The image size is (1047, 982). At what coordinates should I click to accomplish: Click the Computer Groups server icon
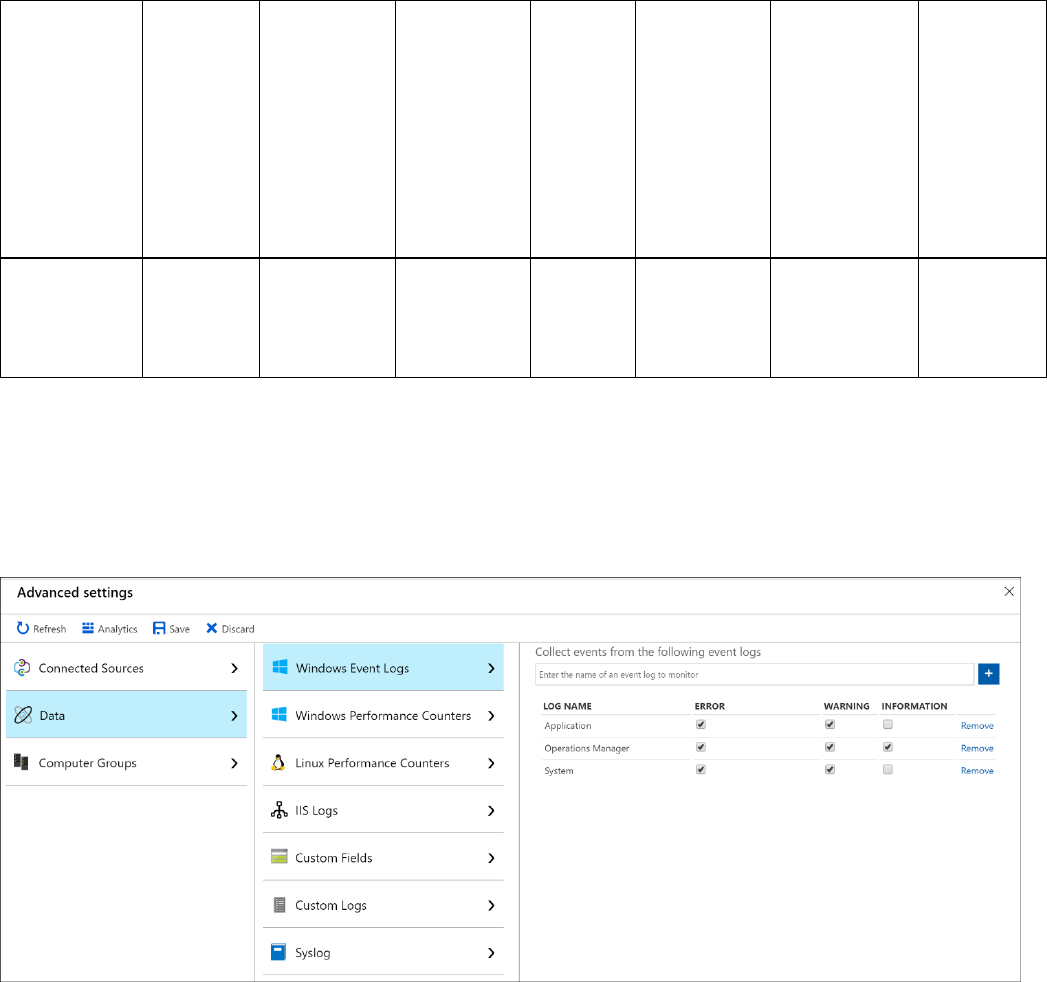click(21, 762)
